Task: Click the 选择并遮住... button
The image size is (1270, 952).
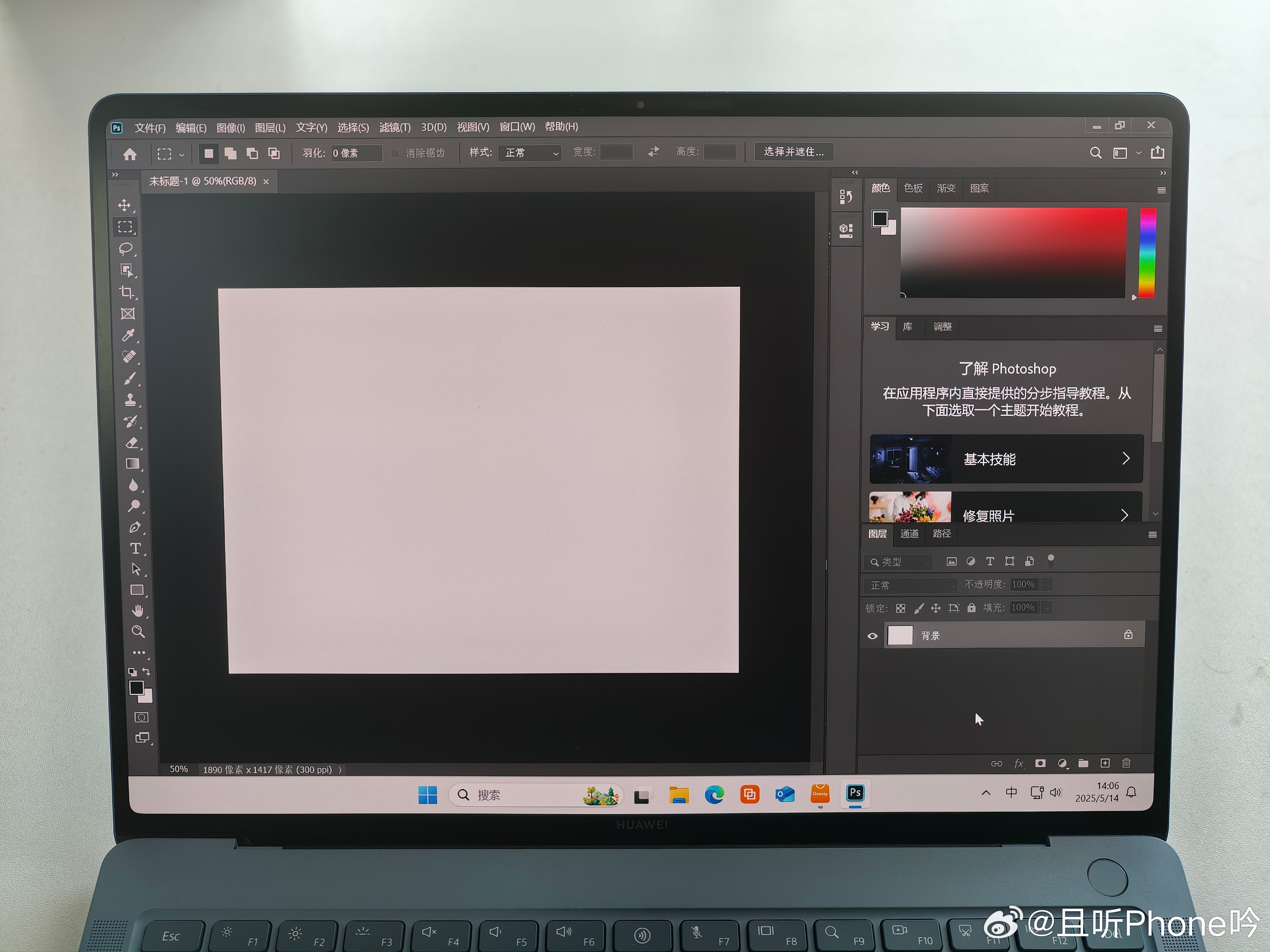Action: [x=793, y=152]
